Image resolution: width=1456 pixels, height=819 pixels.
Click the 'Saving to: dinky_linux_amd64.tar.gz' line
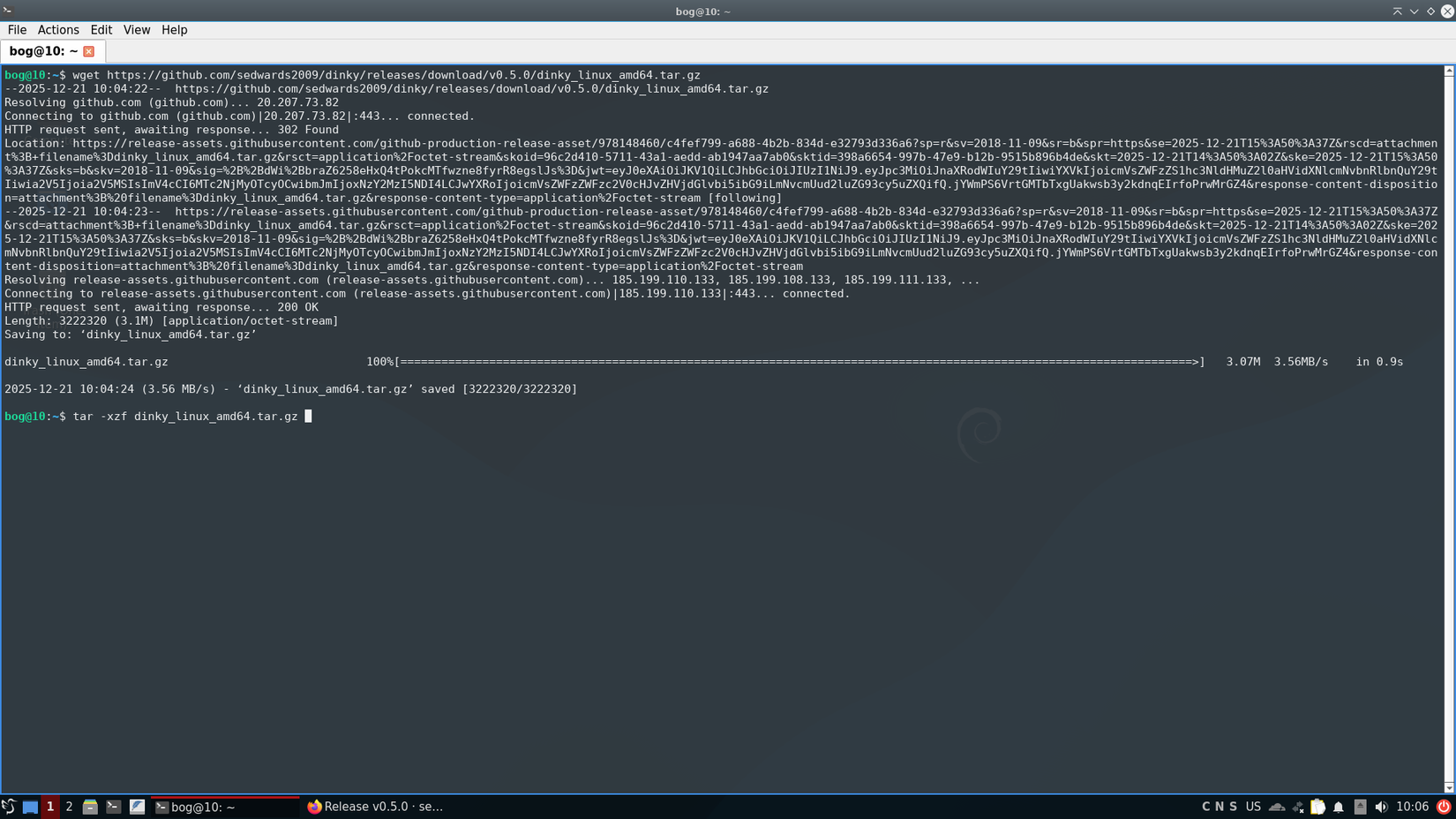[131, 334]
